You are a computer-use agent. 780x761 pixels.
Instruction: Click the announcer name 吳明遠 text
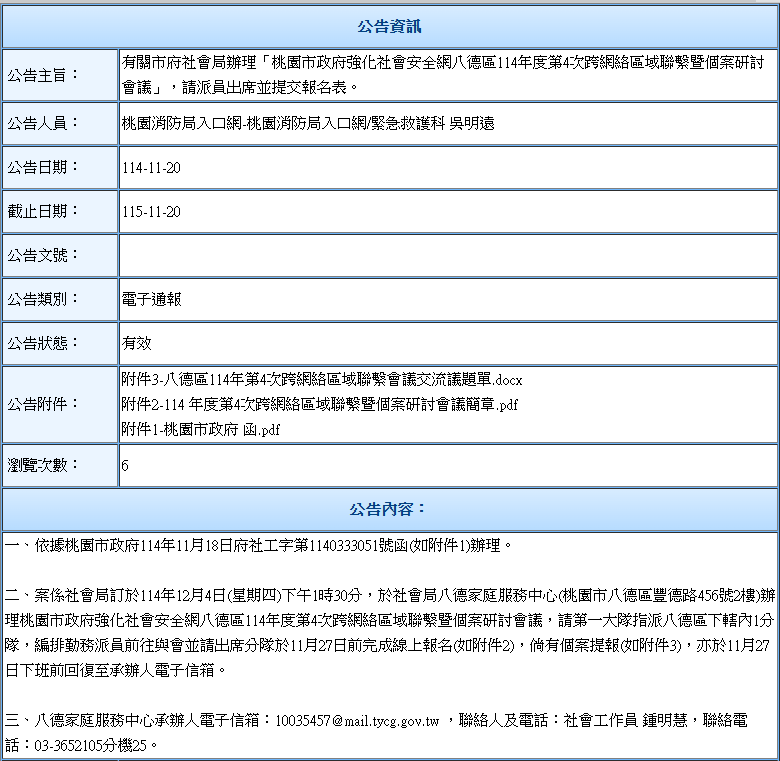click(472, 124)
